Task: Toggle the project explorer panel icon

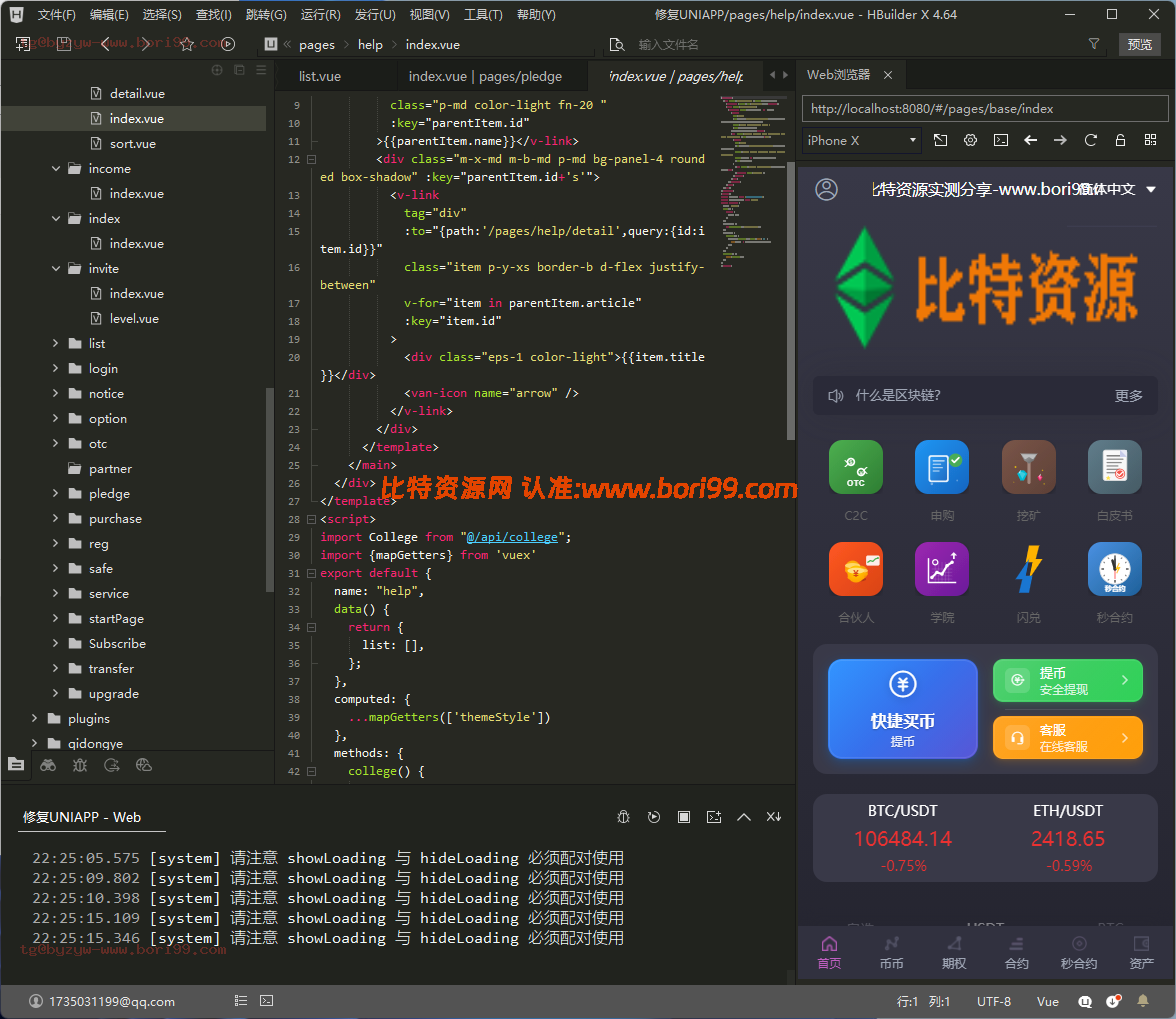Action: (x=16, y=765)
